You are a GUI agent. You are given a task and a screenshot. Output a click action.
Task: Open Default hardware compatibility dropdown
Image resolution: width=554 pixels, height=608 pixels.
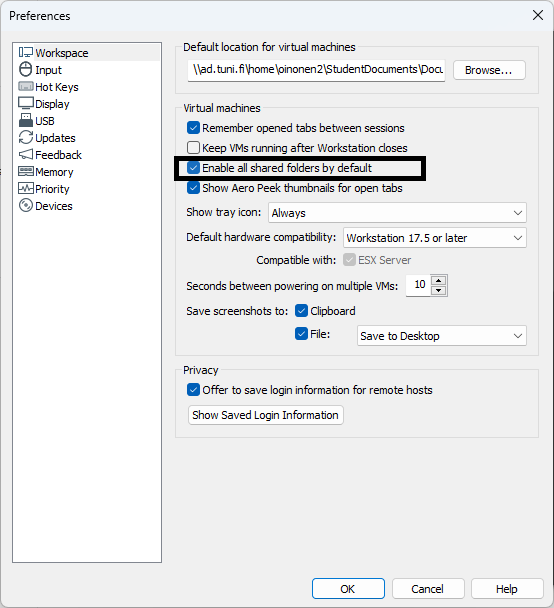(435, 238)
